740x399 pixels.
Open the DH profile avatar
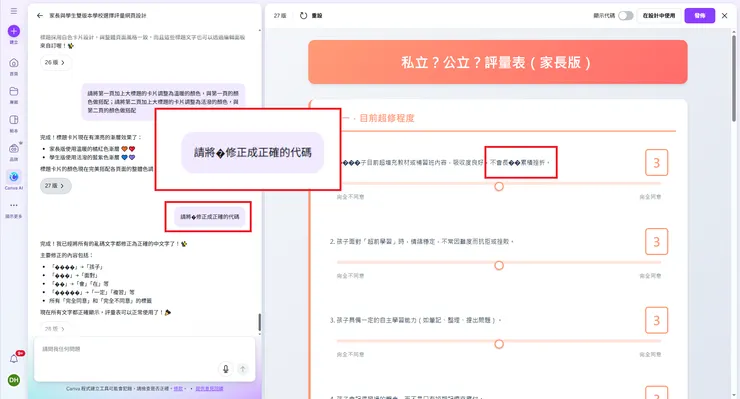(x=14, y=380)
